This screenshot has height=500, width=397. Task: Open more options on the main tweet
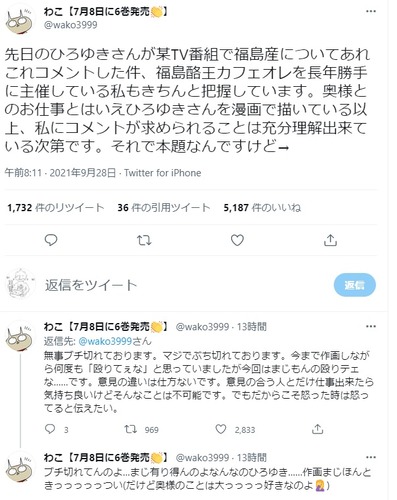pyautogui.click(x=371, y=11)
